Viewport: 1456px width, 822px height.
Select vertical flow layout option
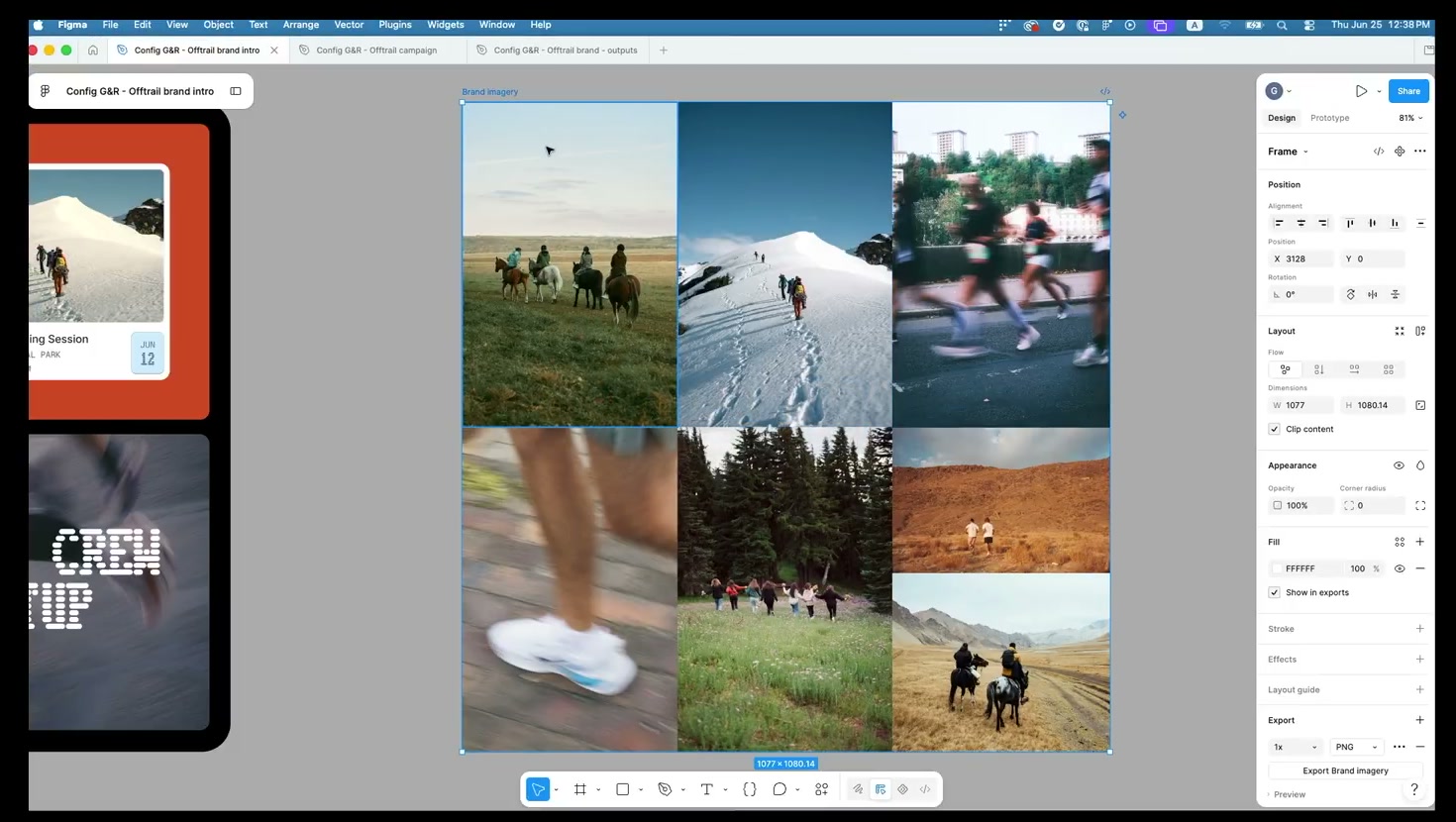[1319, 369]
